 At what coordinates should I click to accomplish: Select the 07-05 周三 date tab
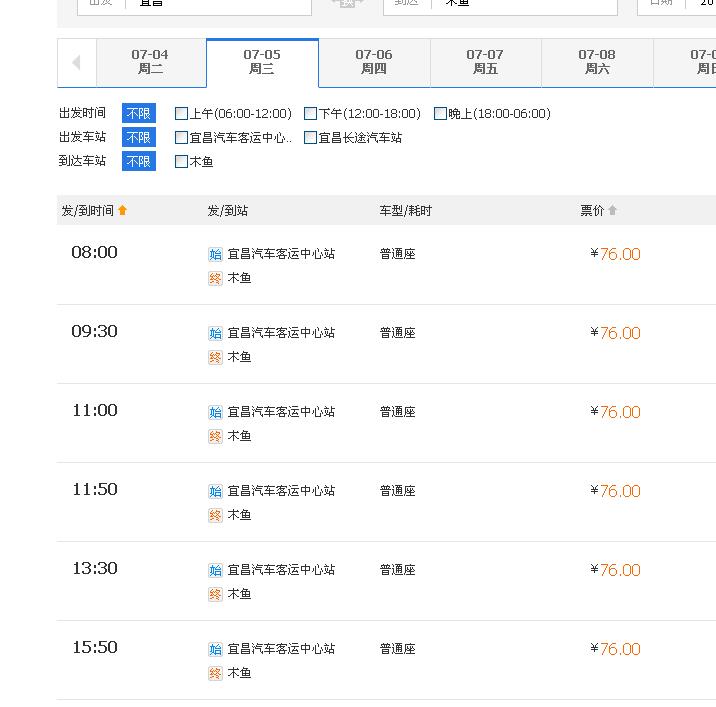point(263,62)
